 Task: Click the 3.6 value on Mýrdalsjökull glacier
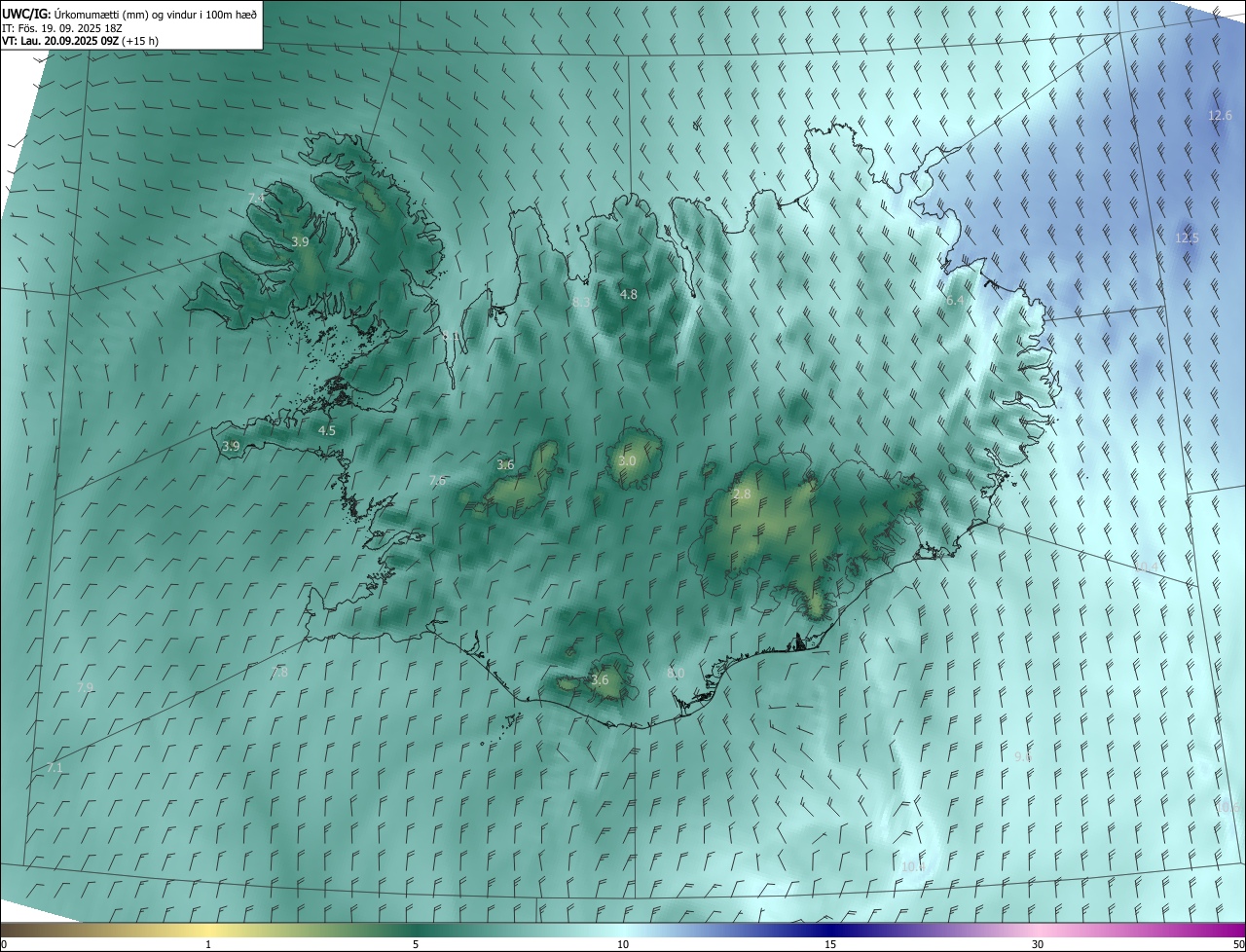click(x=600, y=679)
